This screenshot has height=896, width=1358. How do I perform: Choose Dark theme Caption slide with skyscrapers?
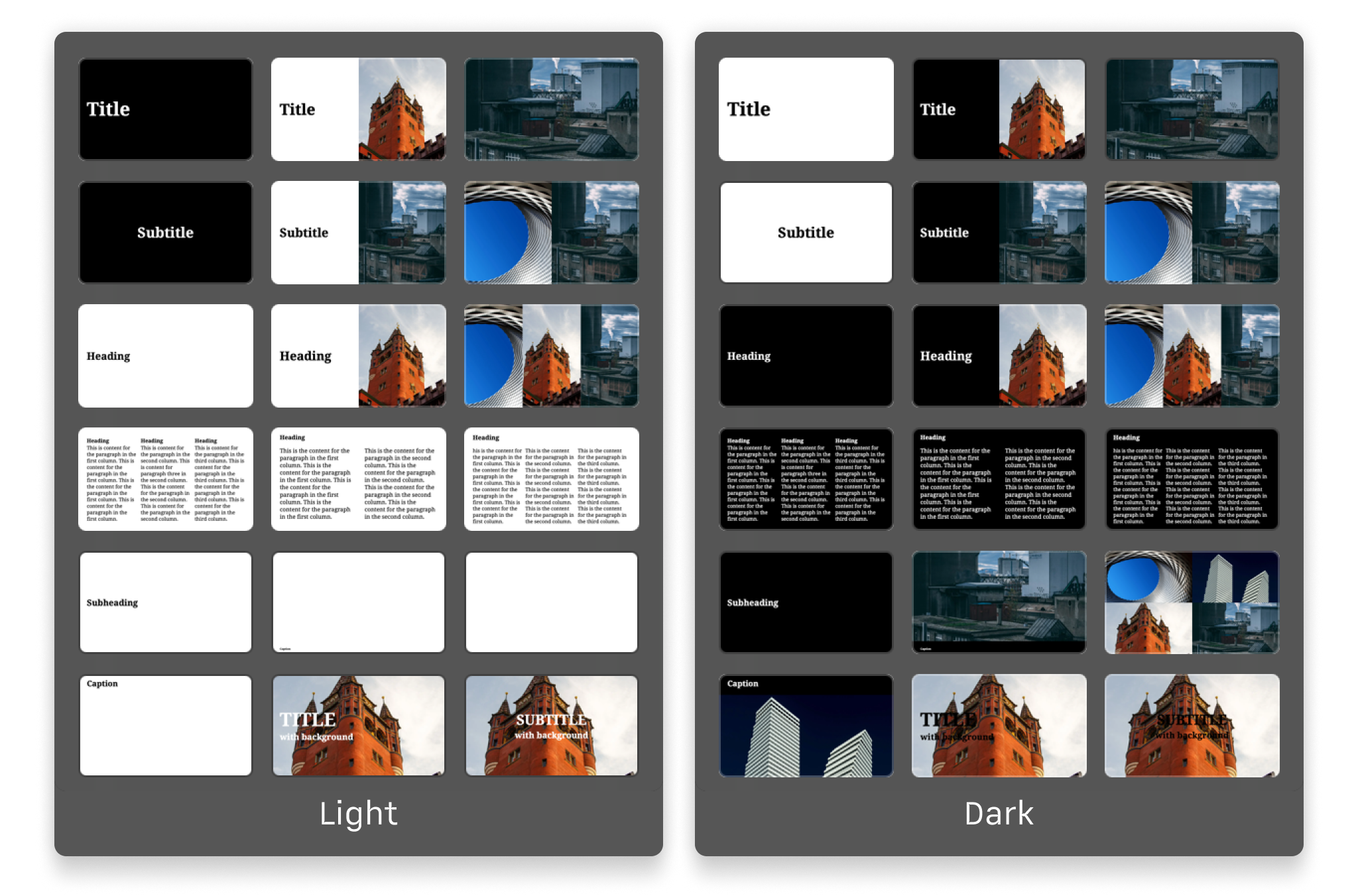coord(806,726)
